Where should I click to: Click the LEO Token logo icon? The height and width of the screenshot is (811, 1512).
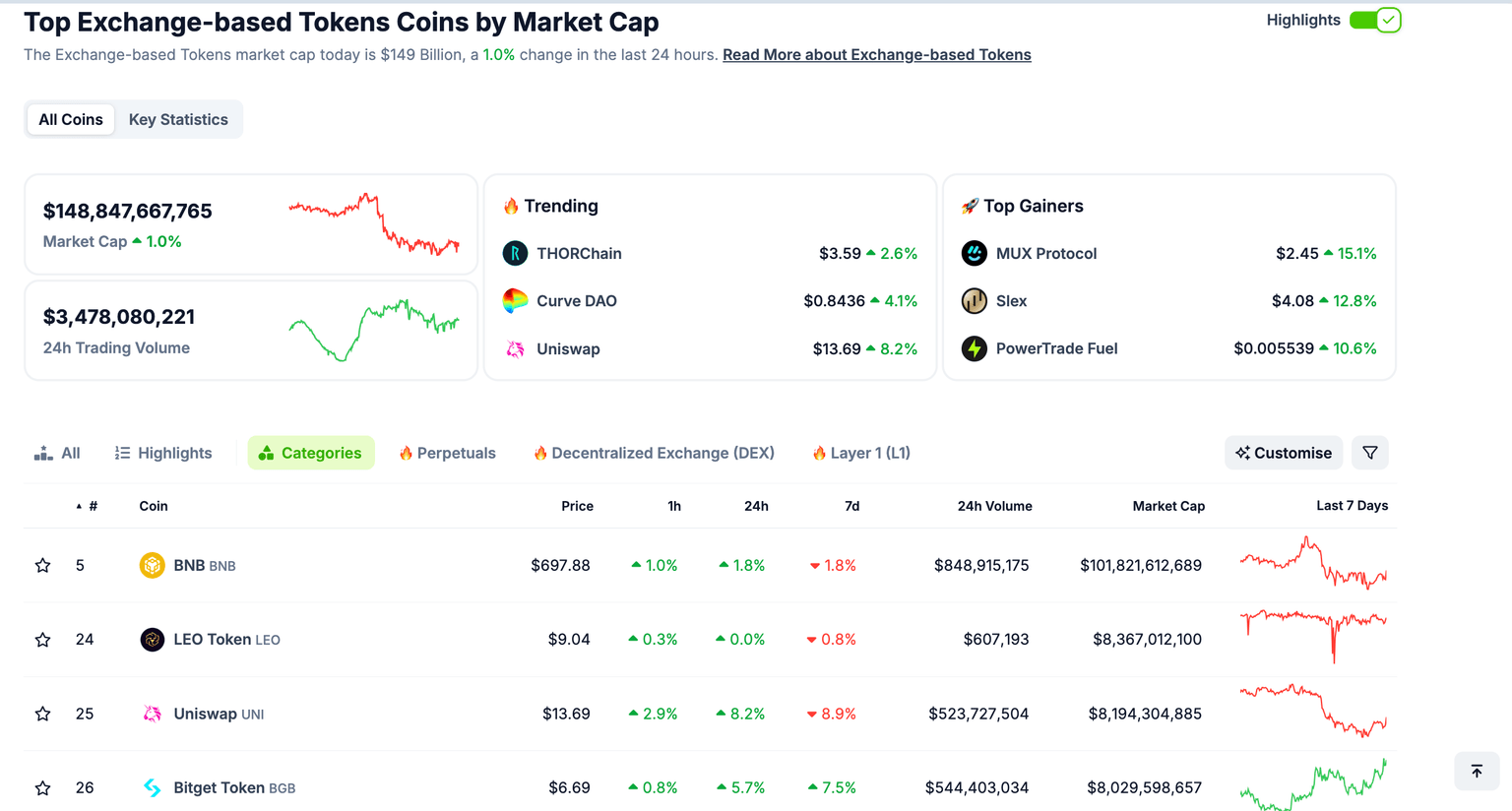click(152, 640)
